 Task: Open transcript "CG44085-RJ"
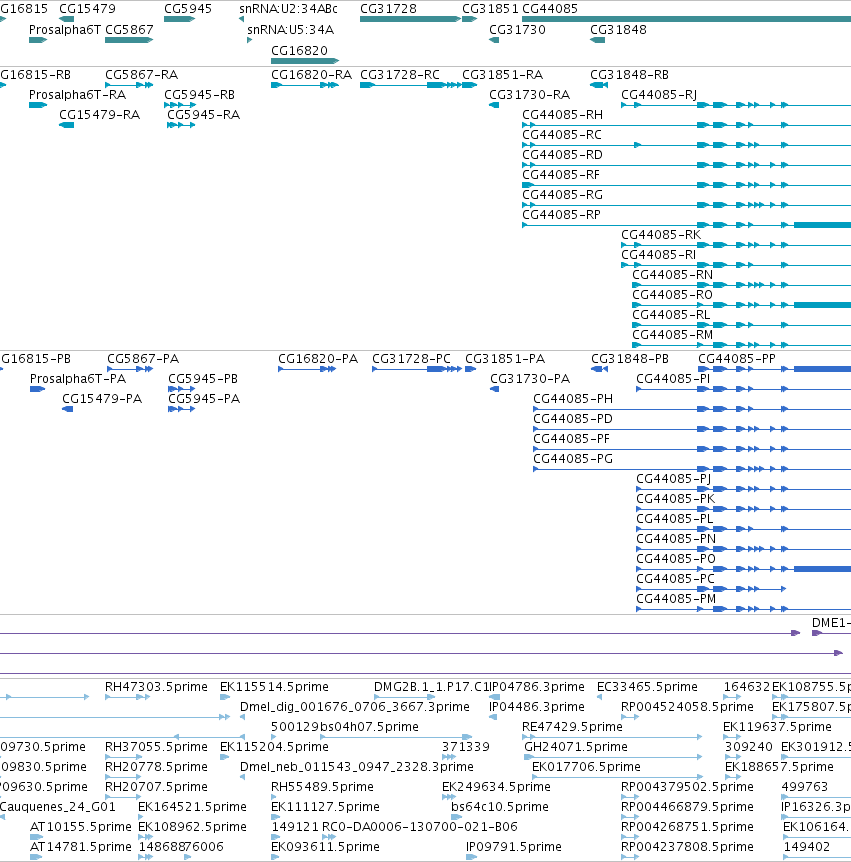click(x=659, y=95)
